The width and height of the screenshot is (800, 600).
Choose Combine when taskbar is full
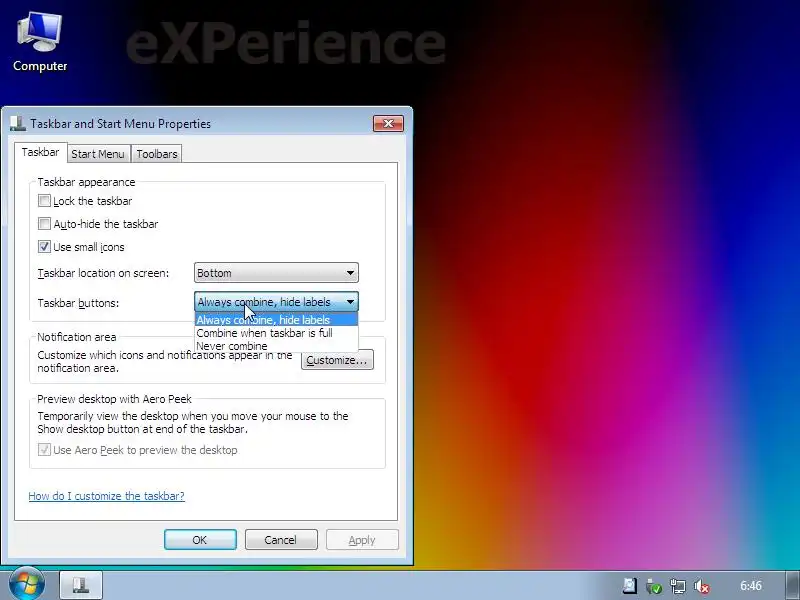point(276,333)
